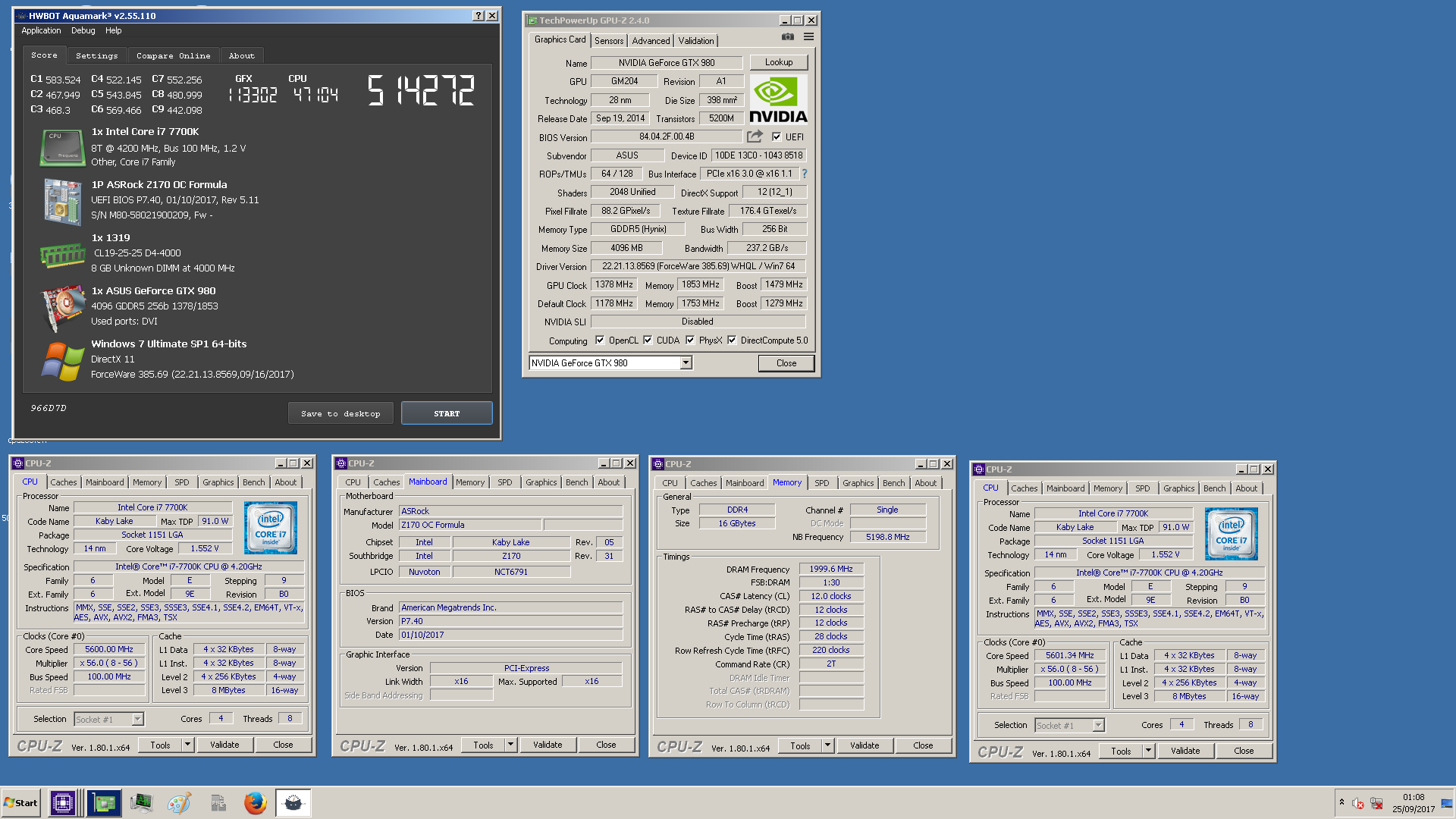Click the Aquamark total score 514272
Viewport: 1456px width, 819px height.
click(x=422, y=90)
